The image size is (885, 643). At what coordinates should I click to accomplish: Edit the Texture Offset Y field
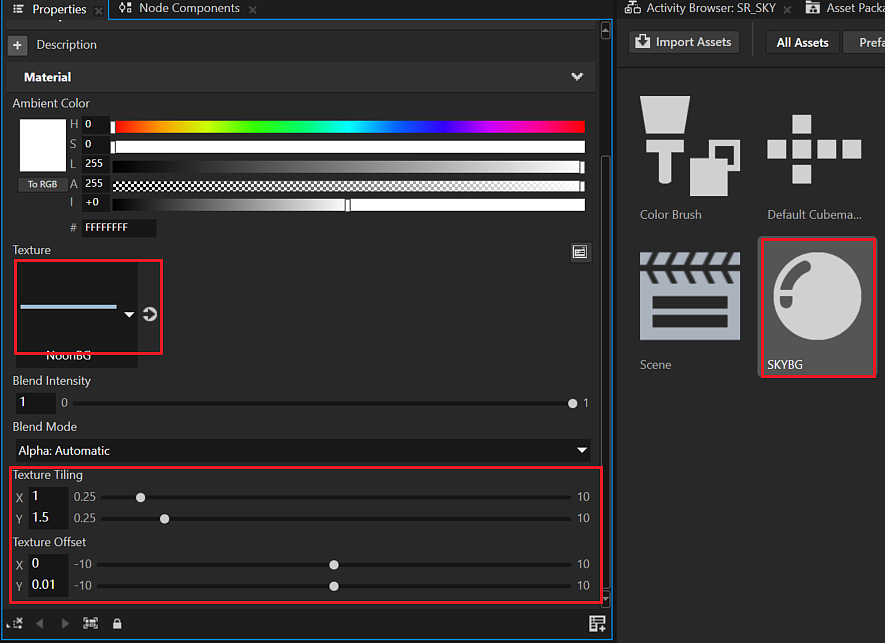[x=48, y=585]
